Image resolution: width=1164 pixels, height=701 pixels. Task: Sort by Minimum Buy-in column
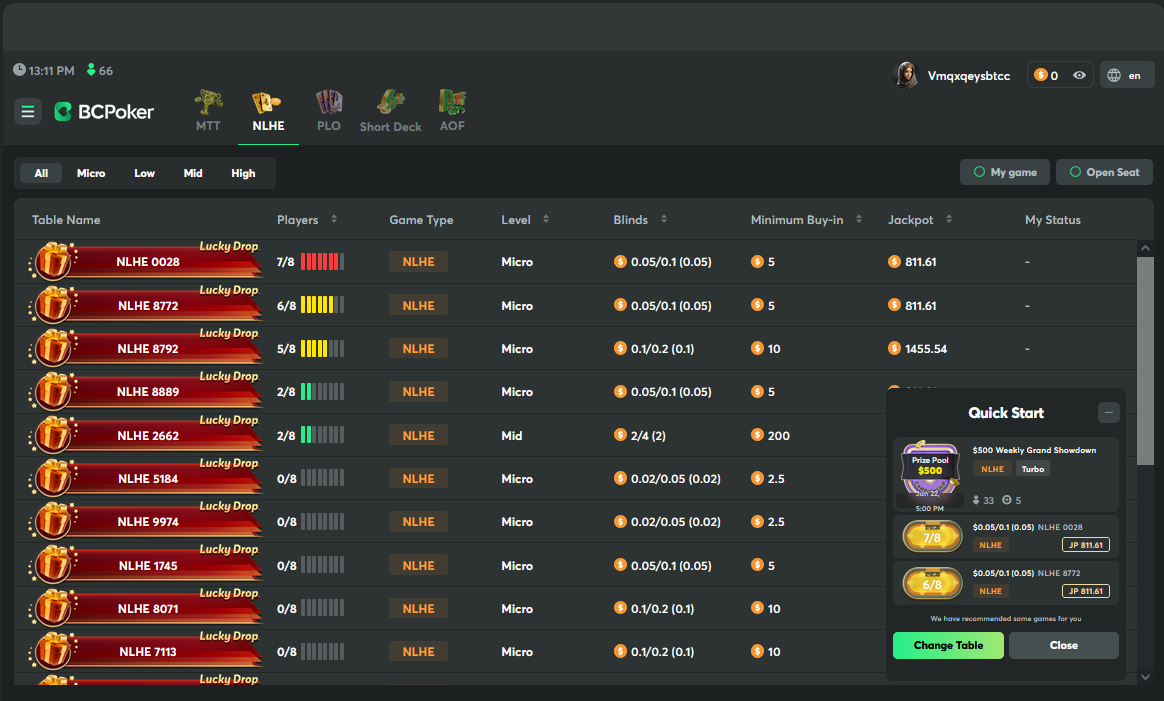[x=859, y=219]
